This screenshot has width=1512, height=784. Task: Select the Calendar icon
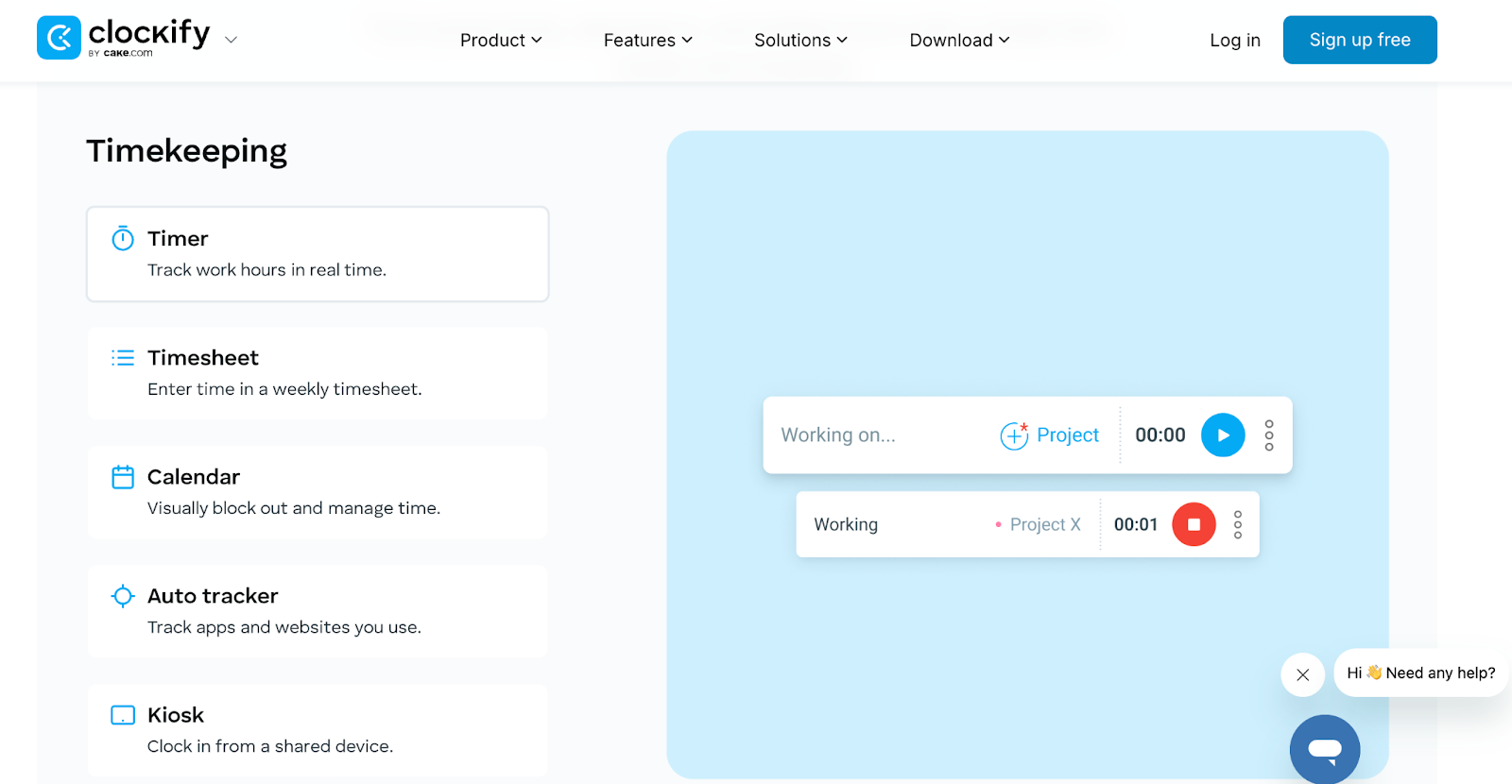(x=123, y=477)
